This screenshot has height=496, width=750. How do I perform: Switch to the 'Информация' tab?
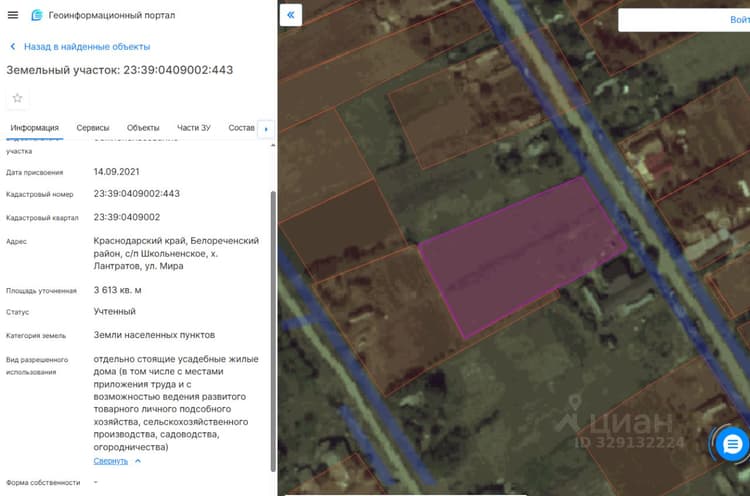34,128
